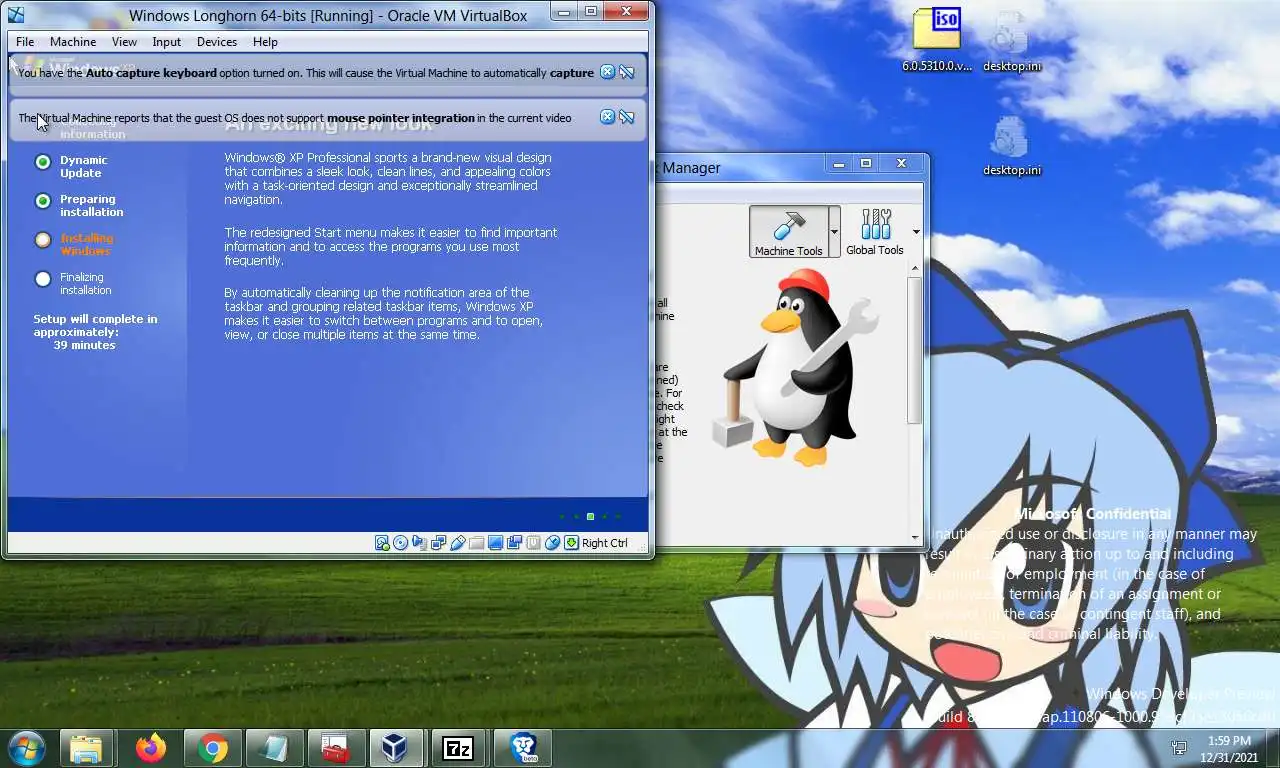This screenshot has height=768, width=1280.
Task: Click the Installing Windows step indicator
Action: [43, 240]
